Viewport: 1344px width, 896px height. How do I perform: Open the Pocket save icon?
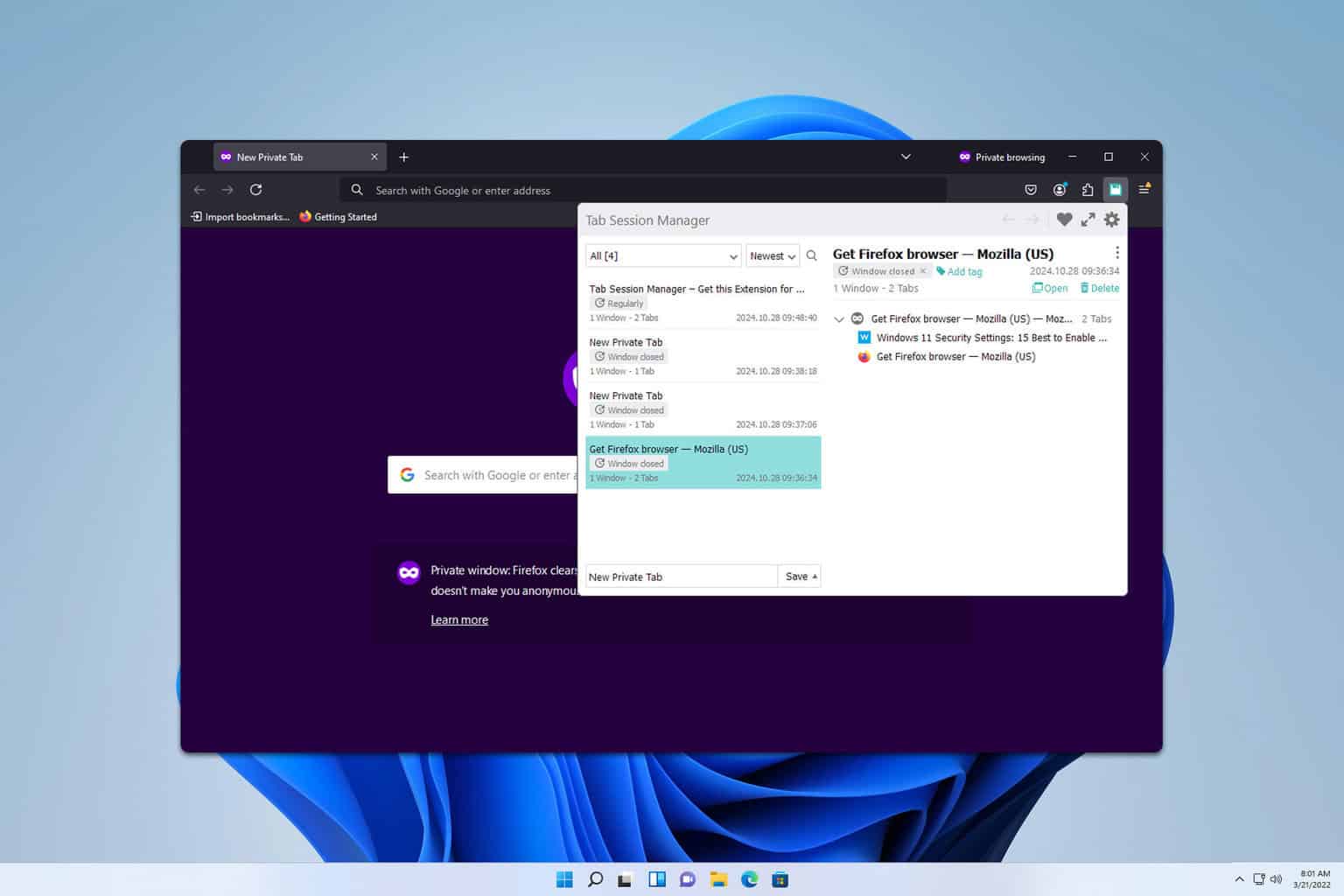(x=1031, y=189)
